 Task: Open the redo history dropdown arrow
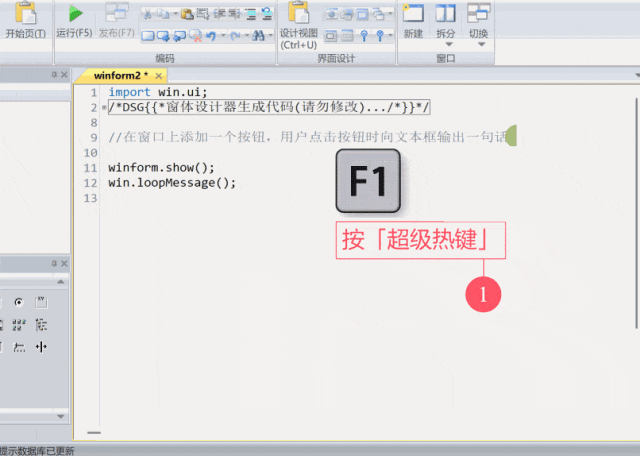pyautogui.click(x=247, y=36)
